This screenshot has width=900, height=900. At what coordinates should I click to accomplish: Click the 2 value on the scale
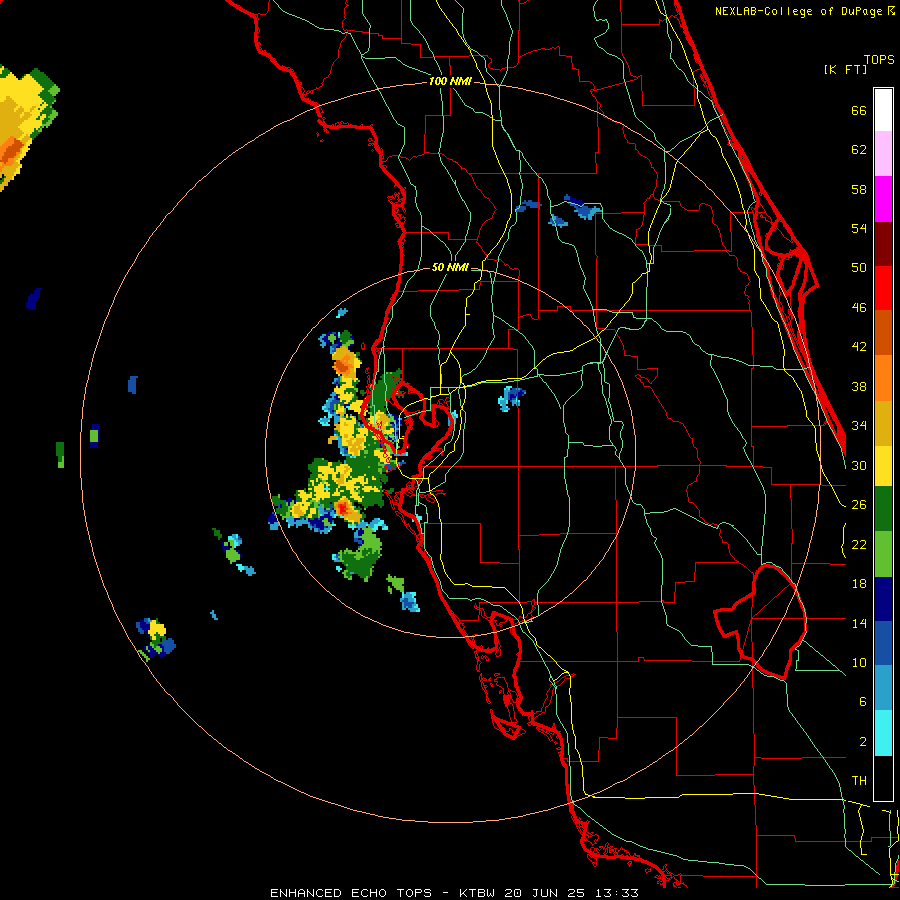862,742
